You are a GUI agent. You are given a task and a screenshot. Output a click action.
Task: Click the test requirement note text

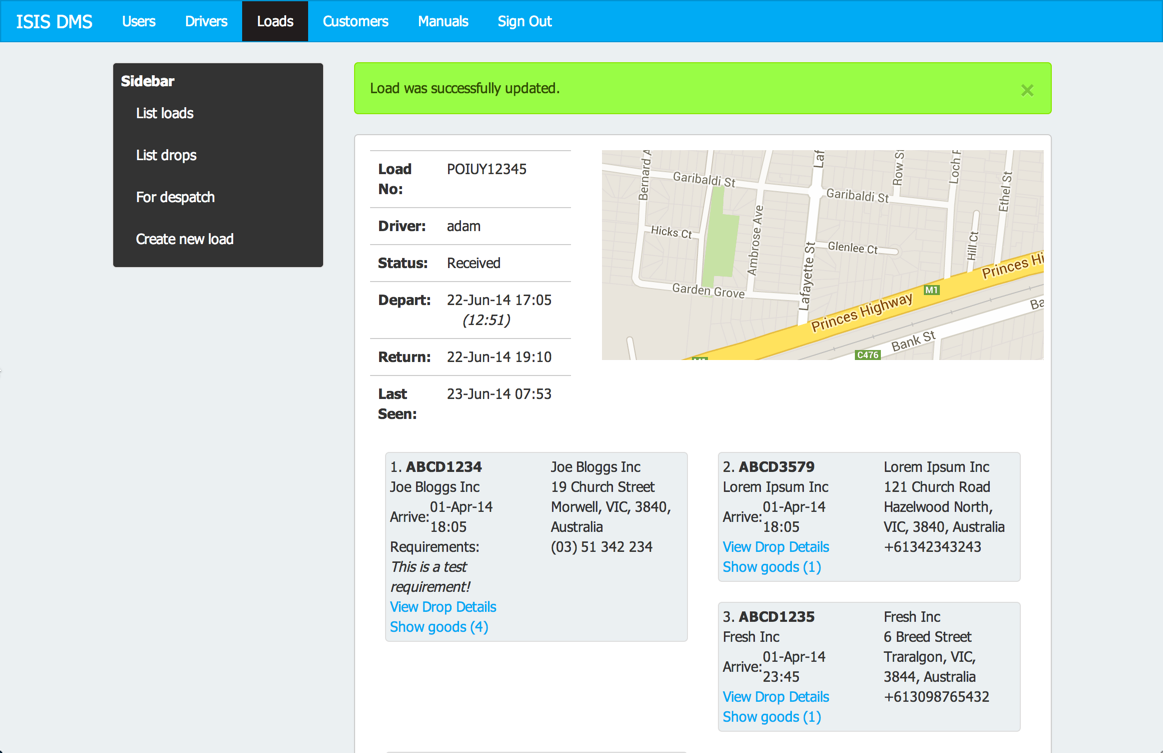(430, 577)
